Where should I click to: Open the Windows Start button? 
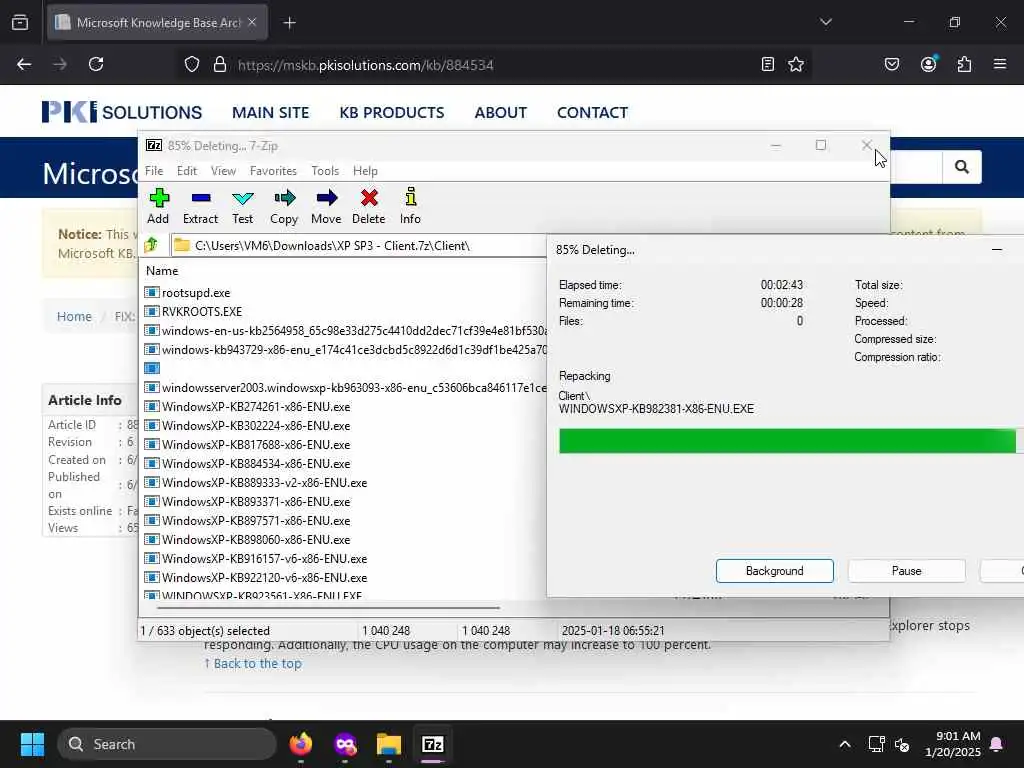click(x=32, y=744)
